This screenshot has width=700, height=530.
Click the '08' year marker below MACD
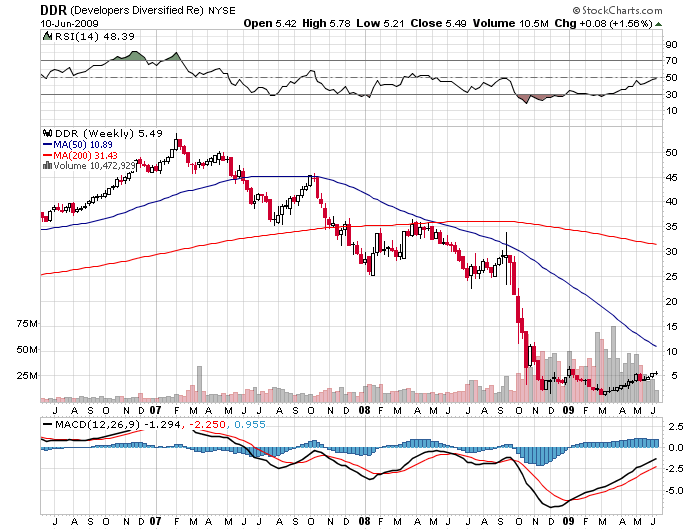365,521
